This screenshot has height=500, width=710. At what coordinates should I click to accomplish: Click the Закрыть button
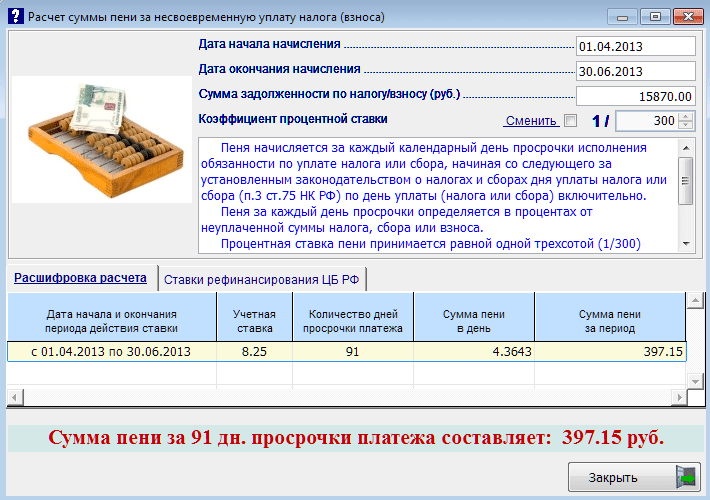pos(634,477)
